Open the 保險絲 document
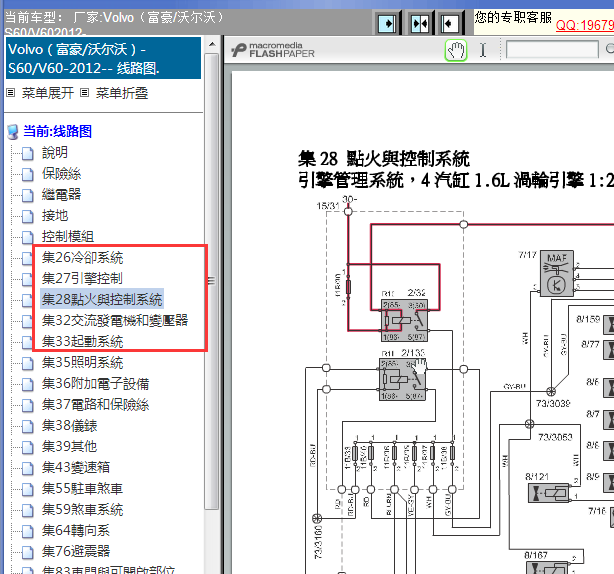This screenshot has height=574, width=614. [61, 174]
